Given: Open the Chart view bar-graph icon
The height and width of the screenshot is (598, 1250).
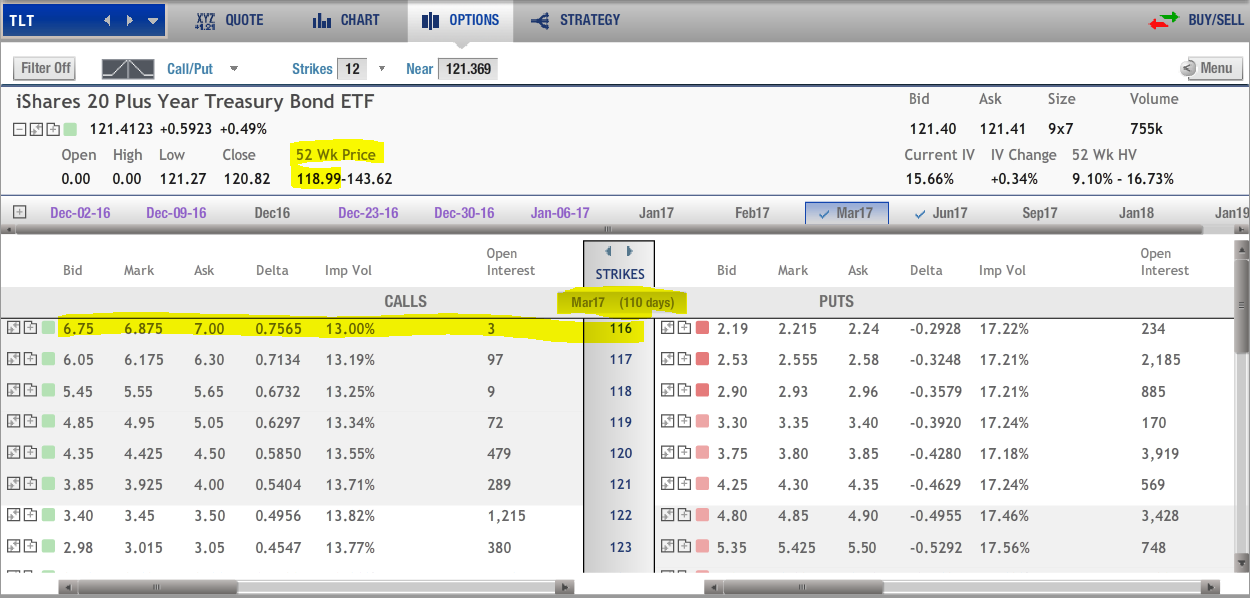Looking at the screenshot, I should coord(322,20).
